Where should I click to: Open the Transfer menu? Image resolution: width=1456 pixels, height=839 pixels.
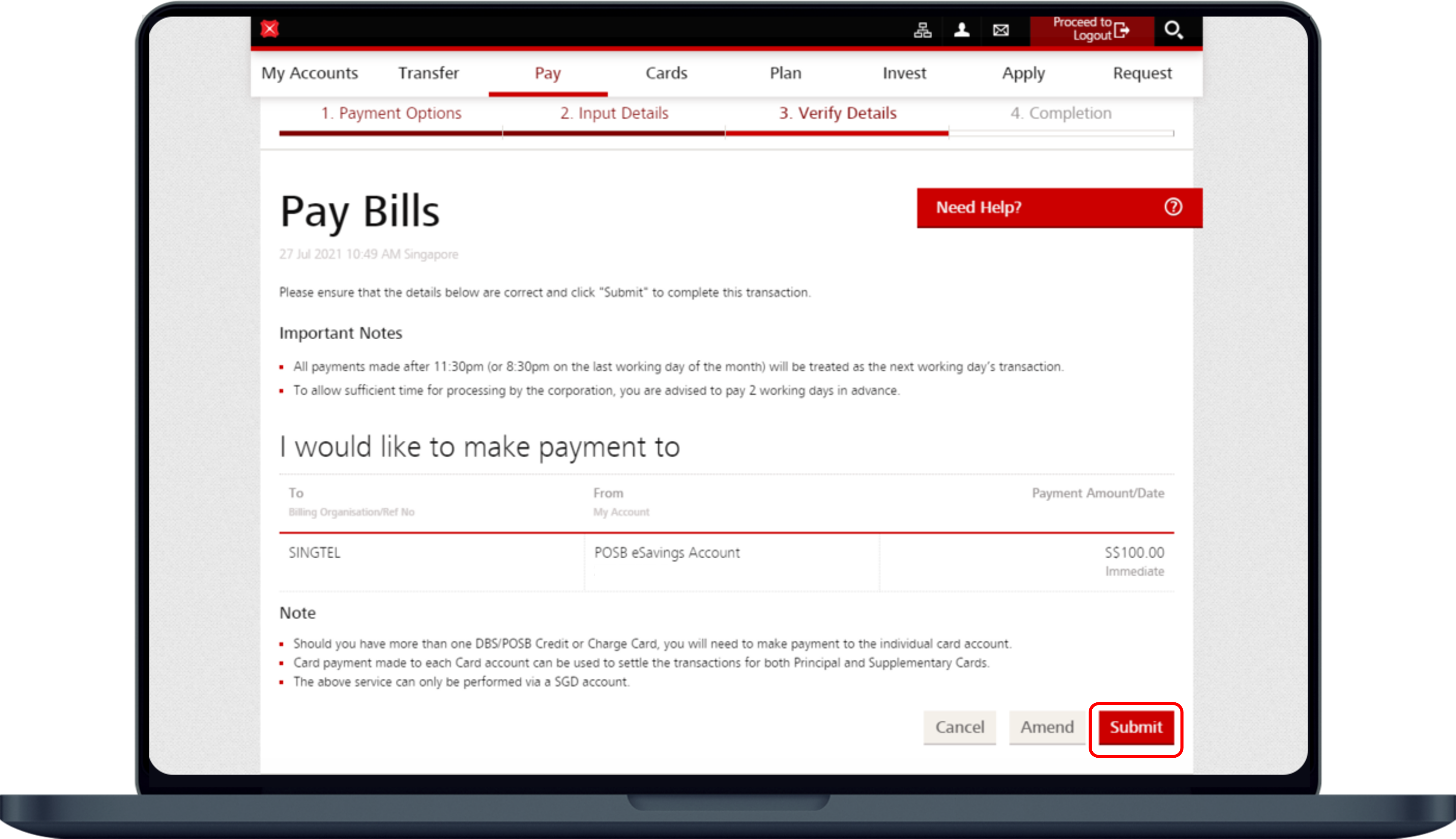pyautogui.click(x=428, y=73)
